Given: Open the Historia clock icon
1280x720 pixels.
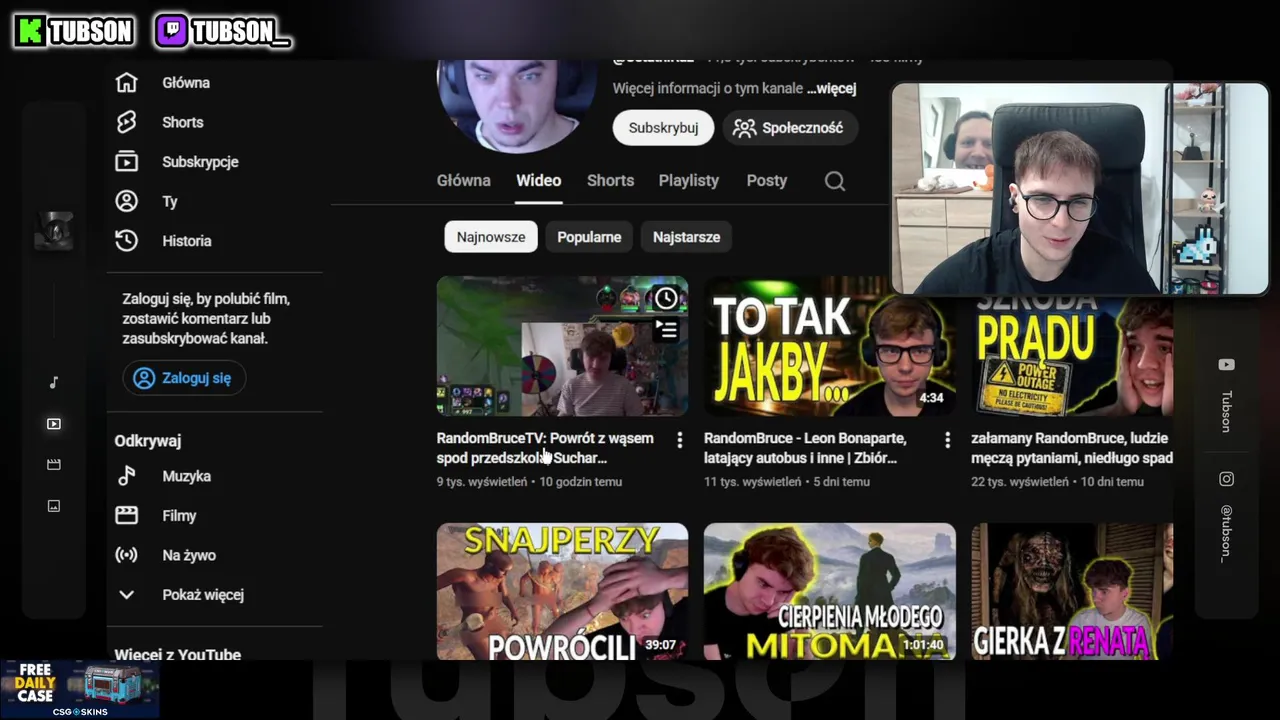Looking at the screenshot, I should tap(126, 240).
